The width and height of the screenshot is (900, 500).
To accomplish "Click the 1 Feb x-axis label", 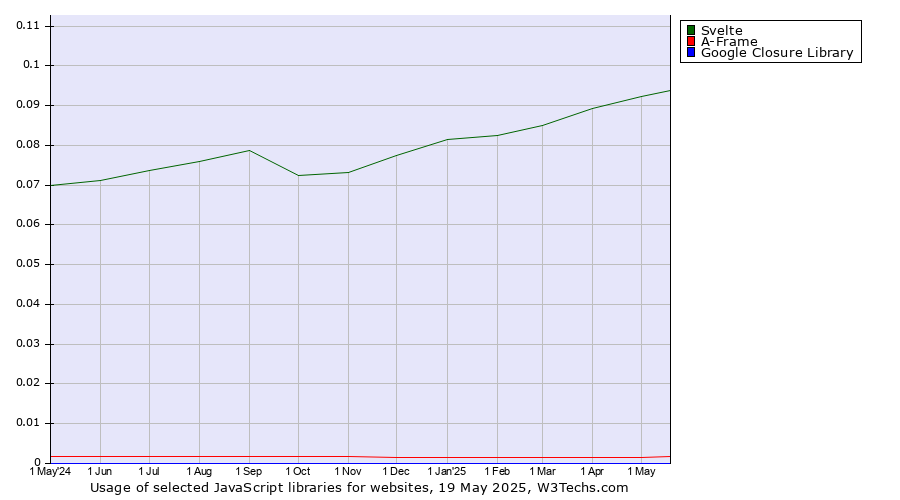I will tap(497, 471).
